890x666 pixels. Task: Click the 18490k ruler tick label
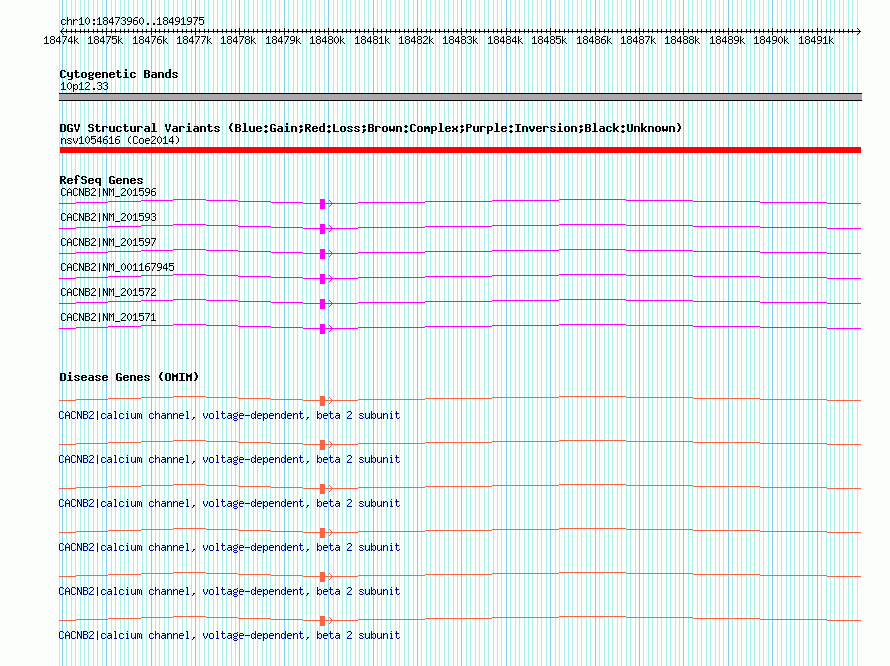771,40
